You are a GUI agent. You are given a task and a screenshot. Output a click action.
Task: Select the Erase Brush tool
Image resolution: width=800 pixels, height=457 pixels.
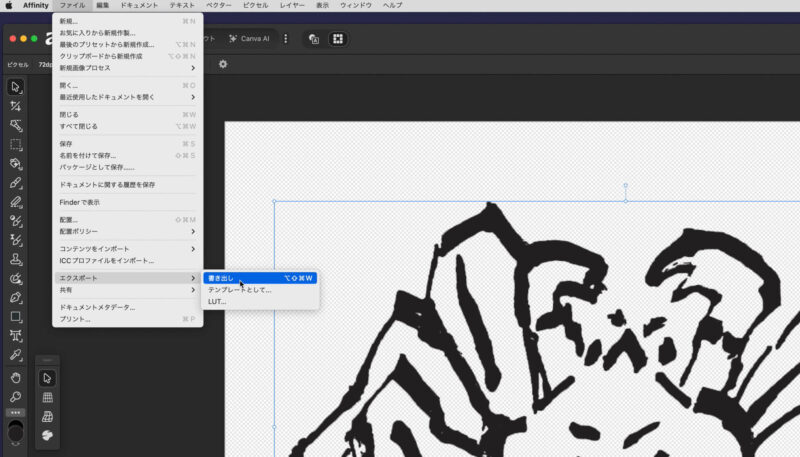click(15, 202)
